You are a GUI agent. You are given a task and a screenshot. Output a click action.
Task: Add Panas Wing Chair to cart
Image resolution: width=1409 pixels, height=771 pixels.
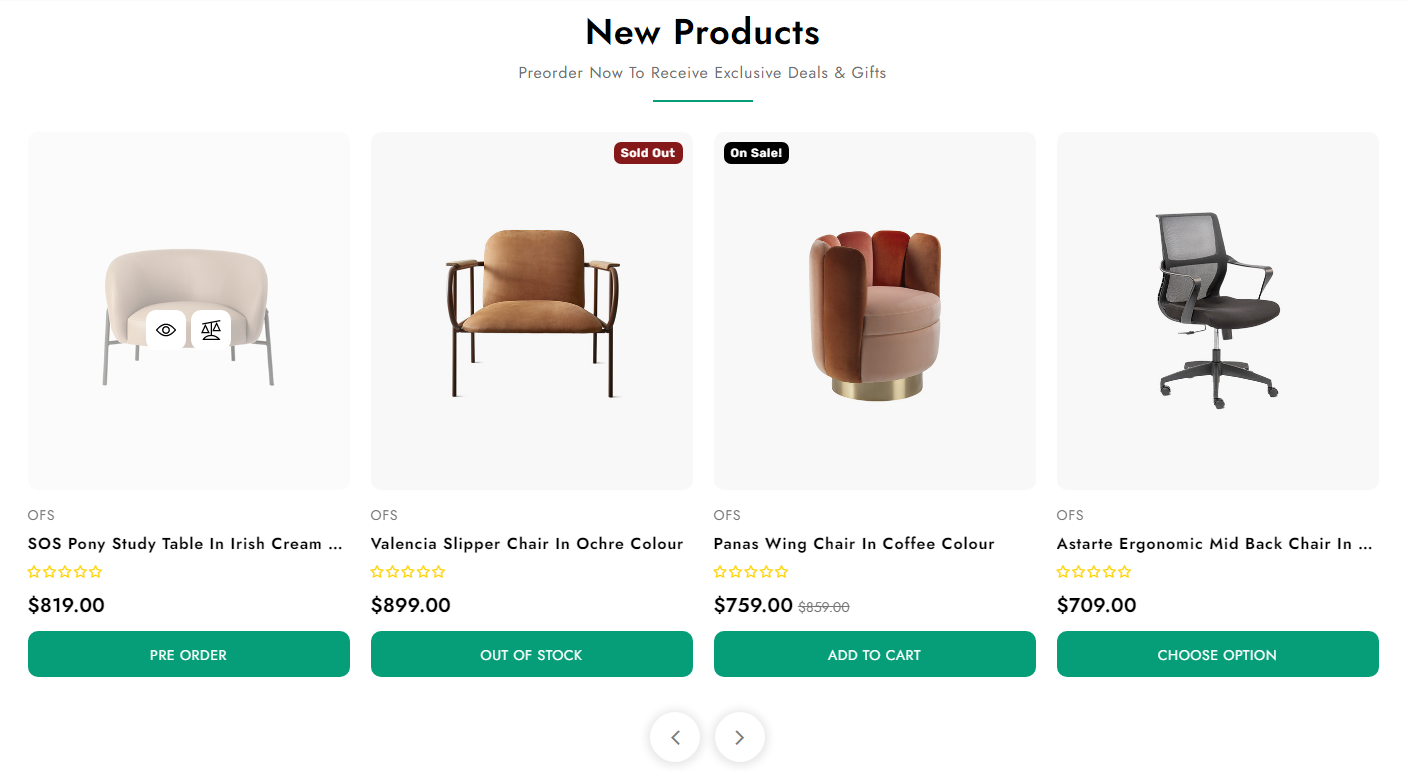point(874,654)
